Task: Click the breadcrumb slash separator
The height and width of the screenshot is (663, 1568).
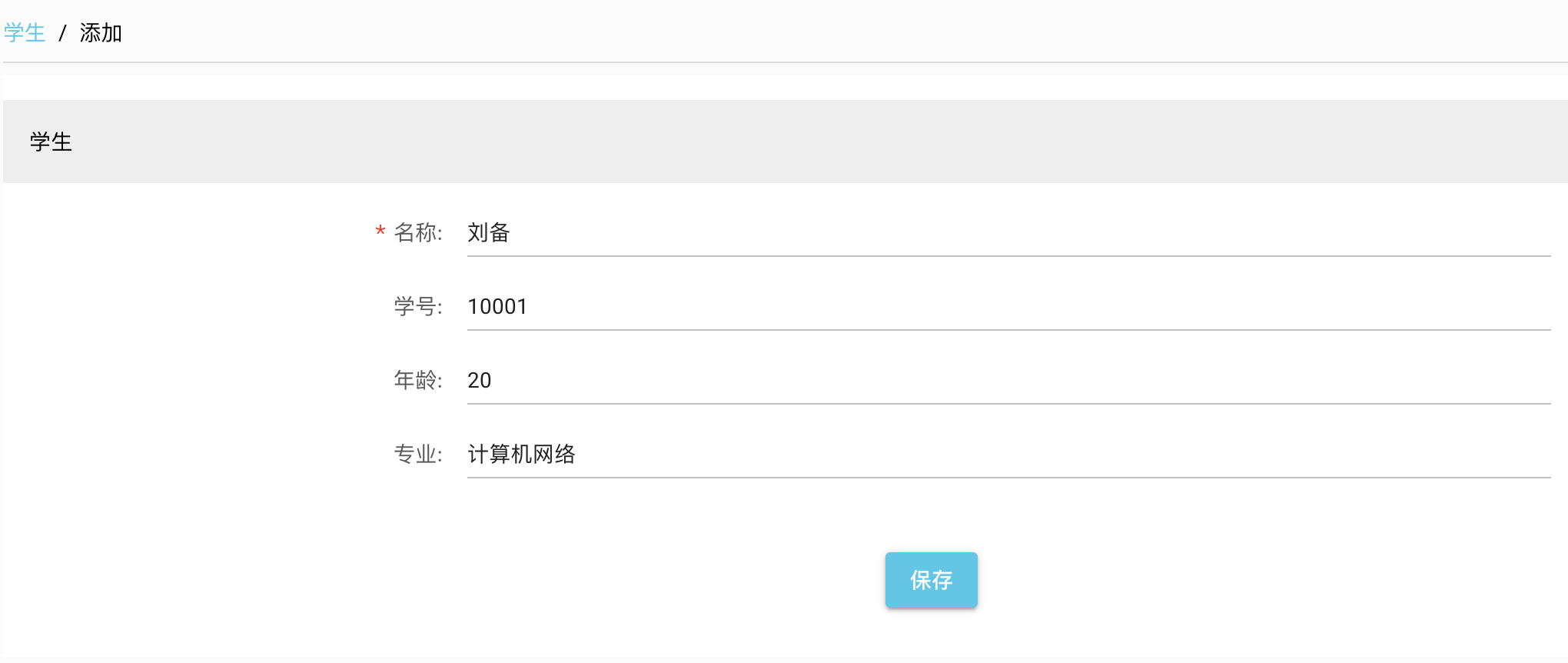Action: [x=63, y=33]
